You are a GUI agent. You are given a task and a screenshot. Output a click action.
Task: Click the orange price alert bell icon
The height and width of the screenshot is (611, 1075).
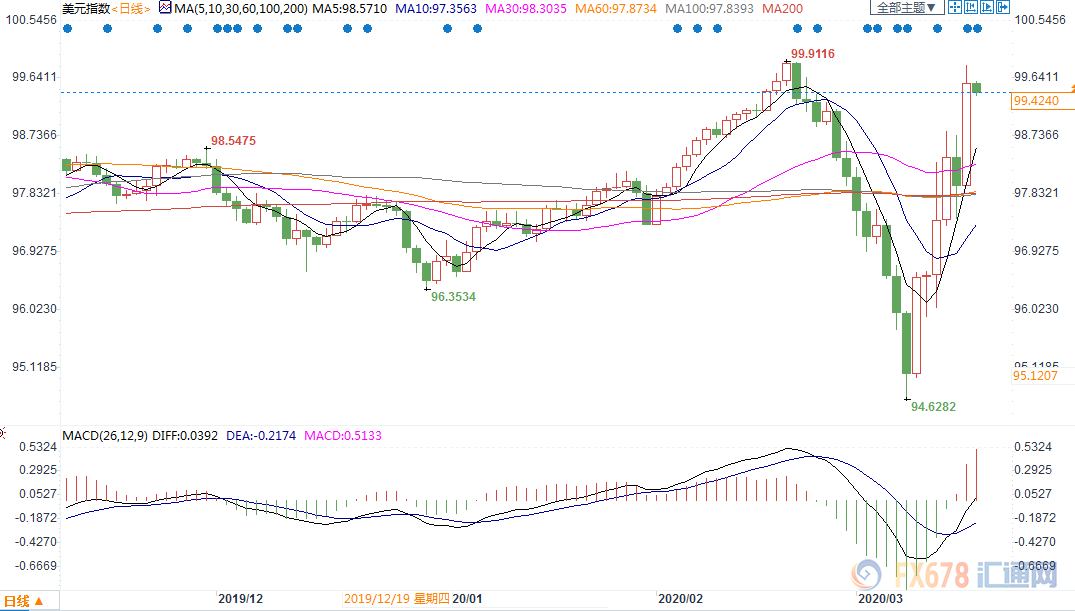(x=1069, y=88)
